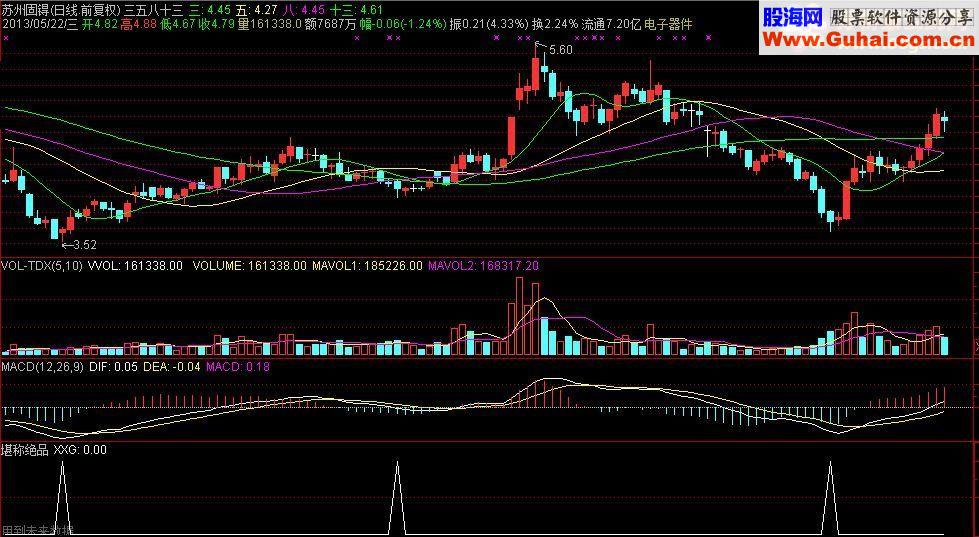Screen dimensions: 979x537
Task: Select the latest cyan volume bar
Action: pos(945,346)
